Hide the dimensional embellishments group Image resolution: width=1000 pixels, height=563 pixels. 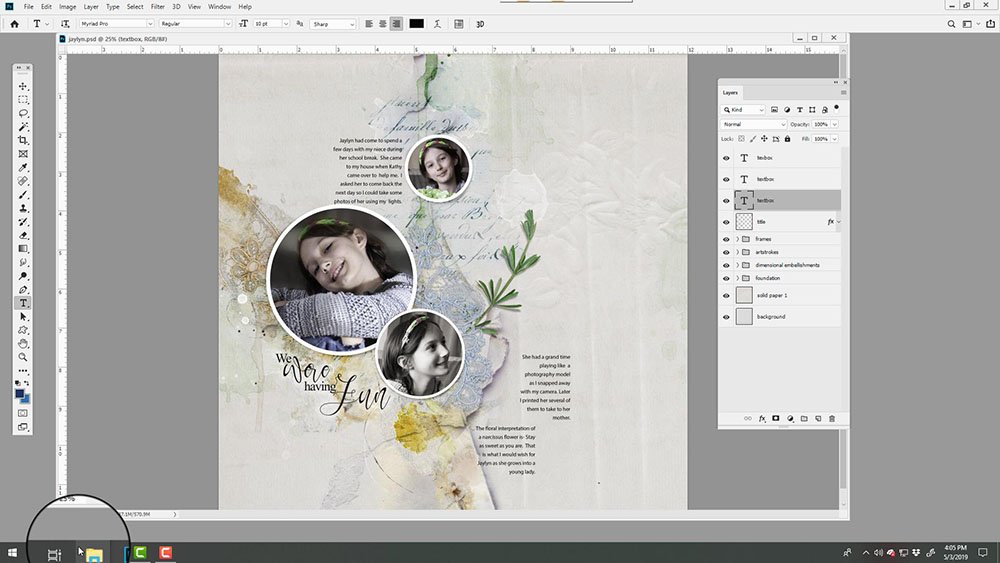[x=726, y=265]
